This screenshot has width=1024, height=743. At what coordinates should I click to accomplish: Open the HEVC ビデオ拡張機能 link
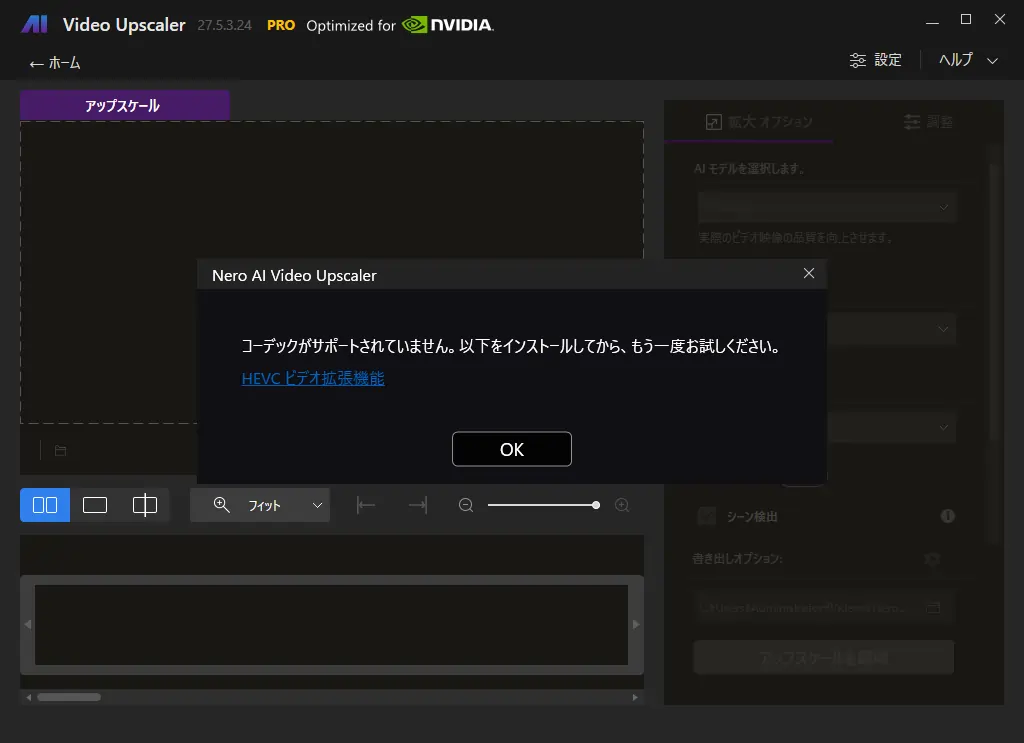pos(313,378)
